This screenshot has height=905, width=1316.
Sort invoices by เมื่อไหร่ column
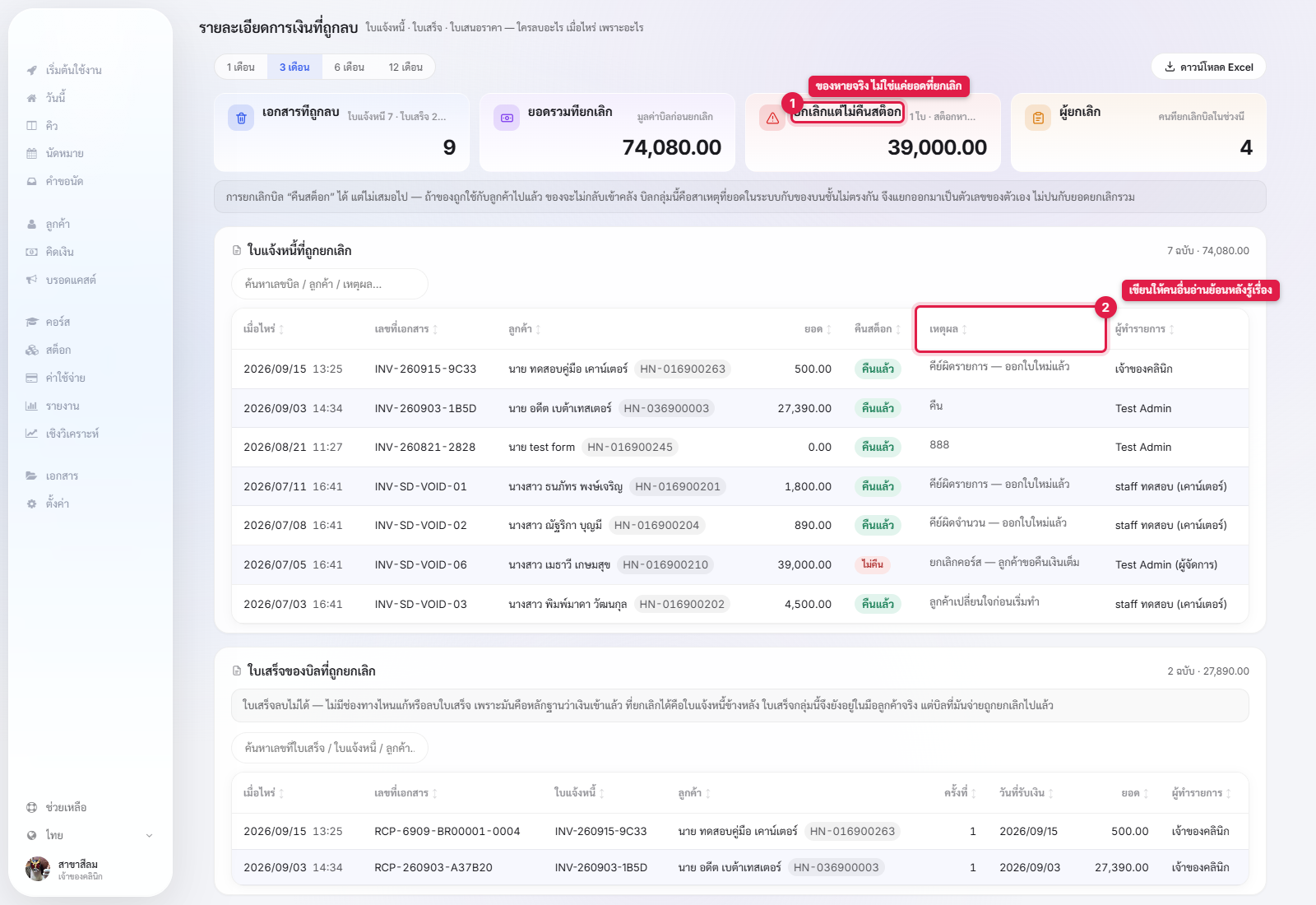tap(263, 329)
